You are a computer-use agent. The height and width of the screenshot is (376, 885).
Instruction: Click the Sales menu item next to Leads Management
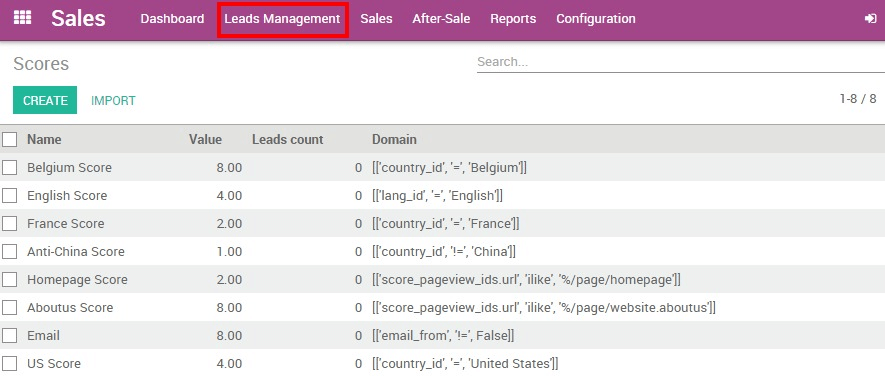click(376, 19)
